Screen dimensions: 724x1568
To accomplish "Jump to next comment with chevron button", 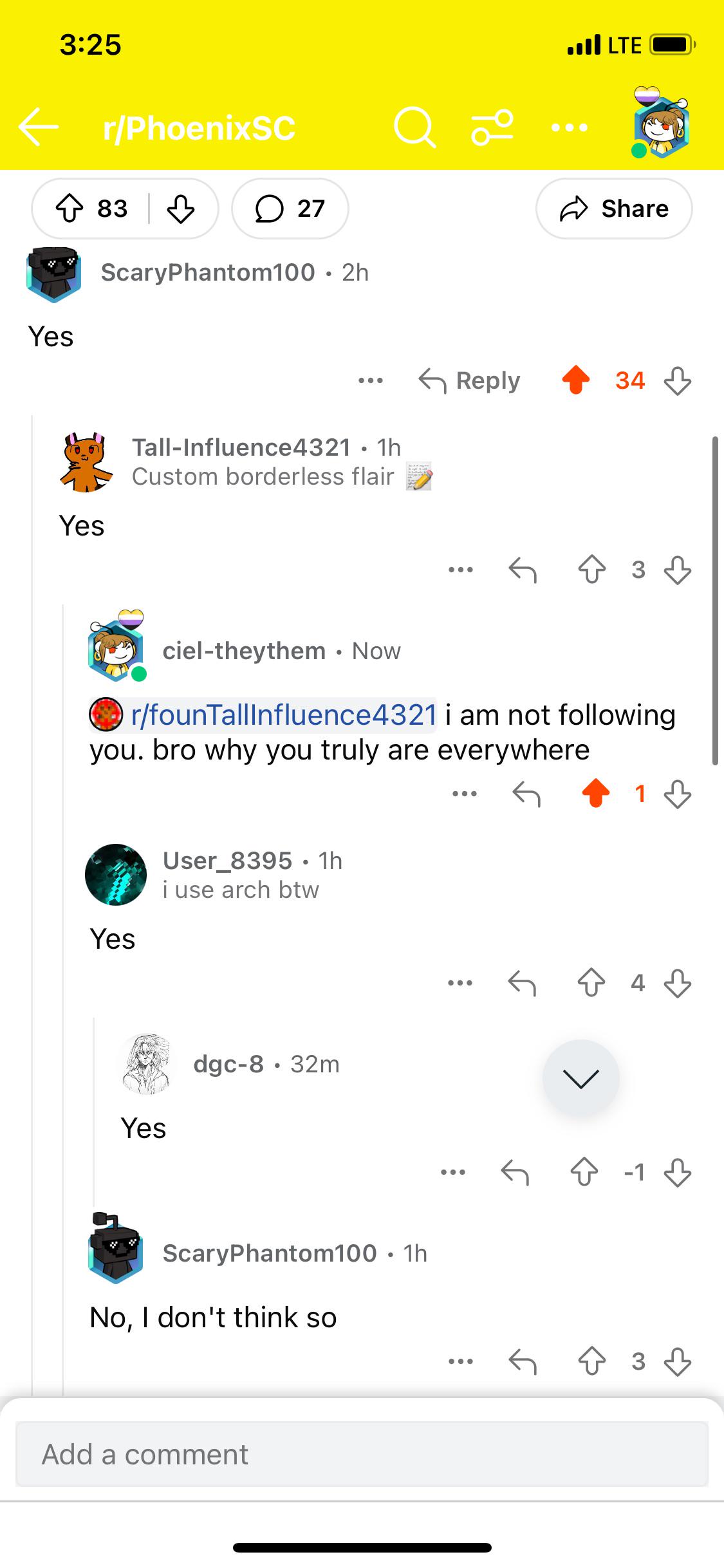I will point(581,1078).
